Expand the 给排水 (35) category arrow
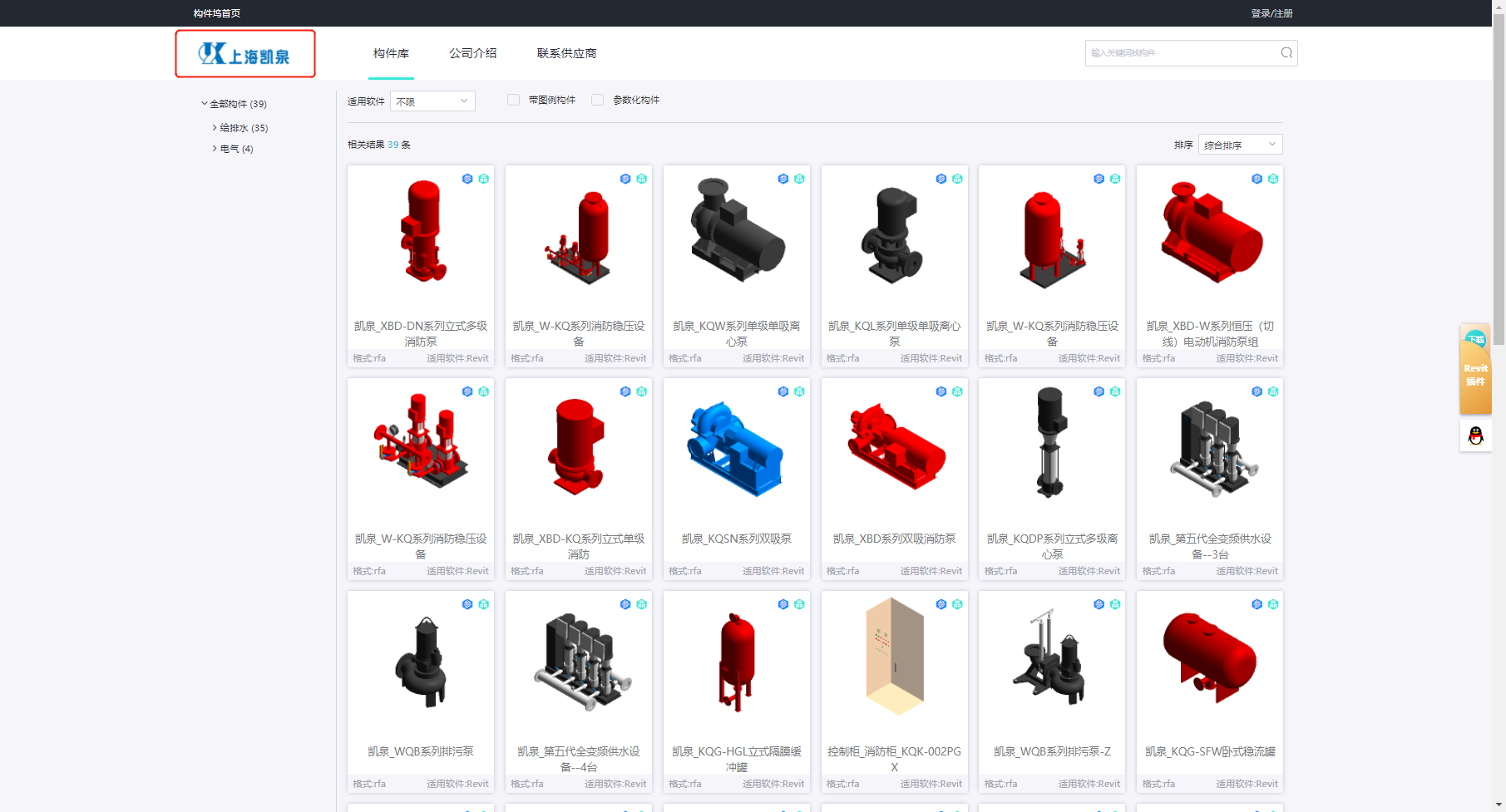This screenshot has height=812, width=1506. [215, 128]
